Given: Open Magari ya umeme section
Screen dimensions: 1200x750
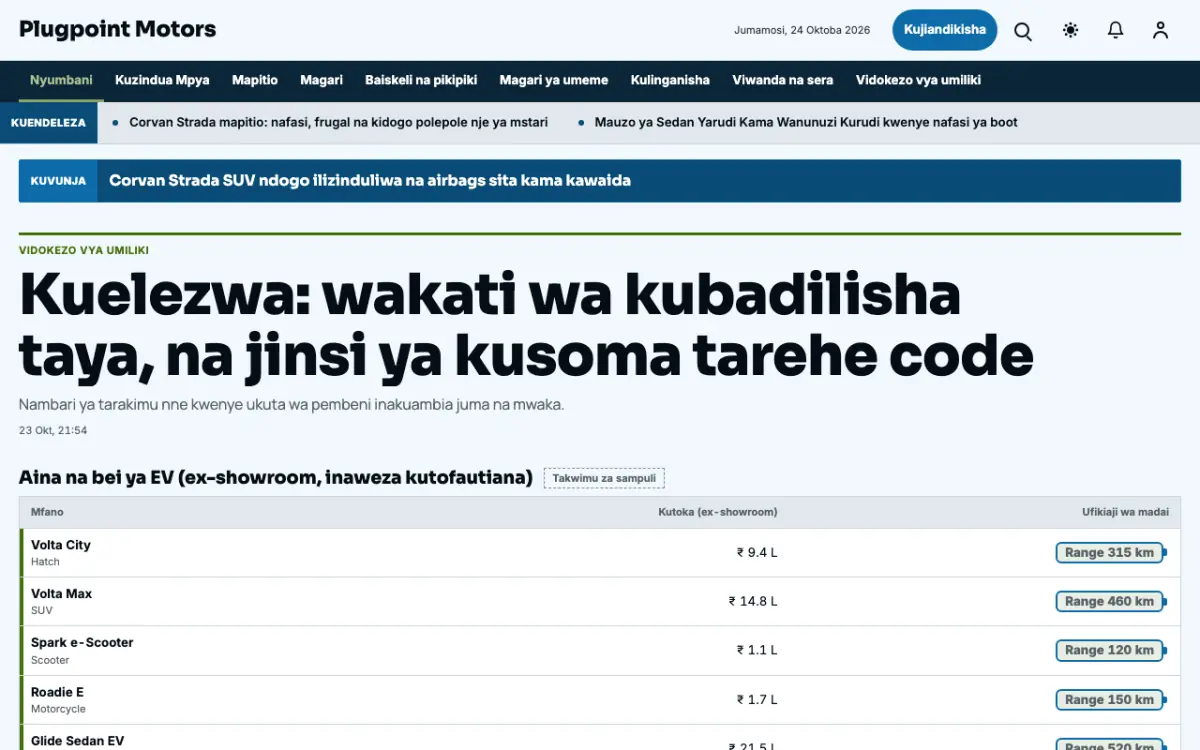Looking at the screenshot, I should point(554,80).
